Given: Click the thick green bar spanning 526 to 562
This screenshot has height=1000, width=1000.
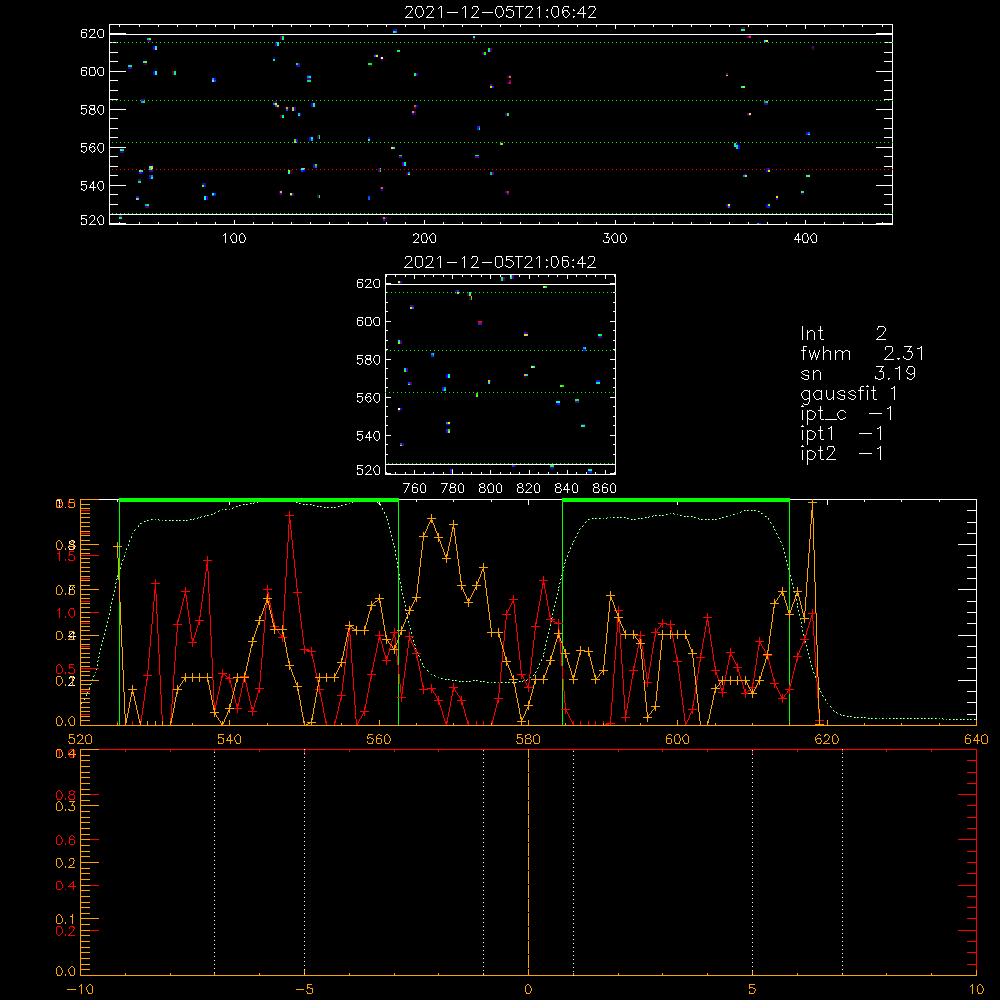Looking at the screenshot, I should pyautogui.click(x=259, y=501).
